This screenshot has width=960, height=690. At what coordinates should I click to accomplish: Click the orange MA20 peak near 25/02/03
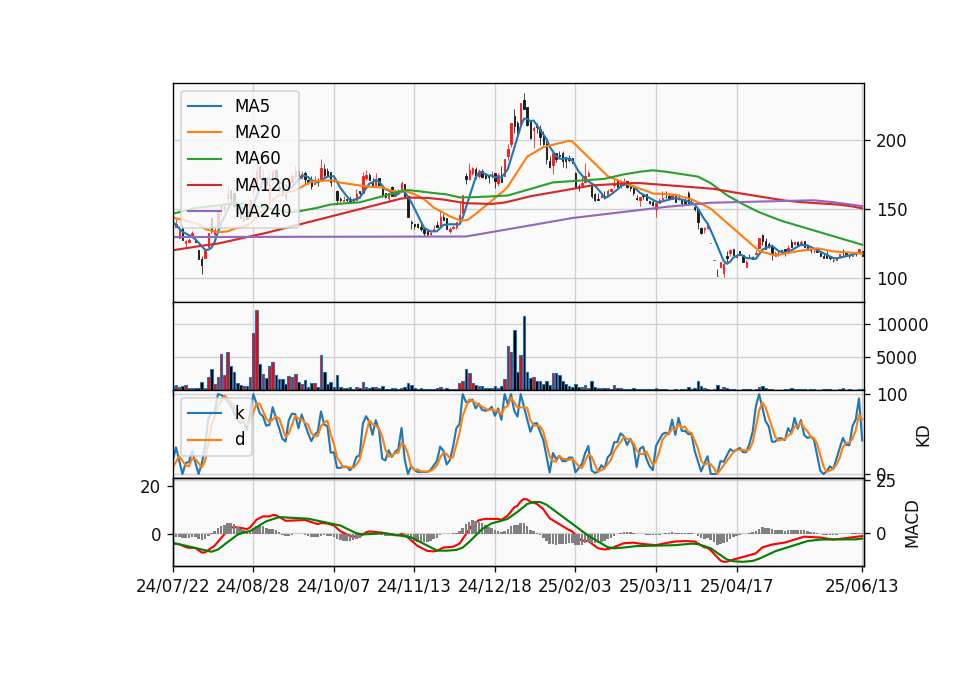click(570, 141)
